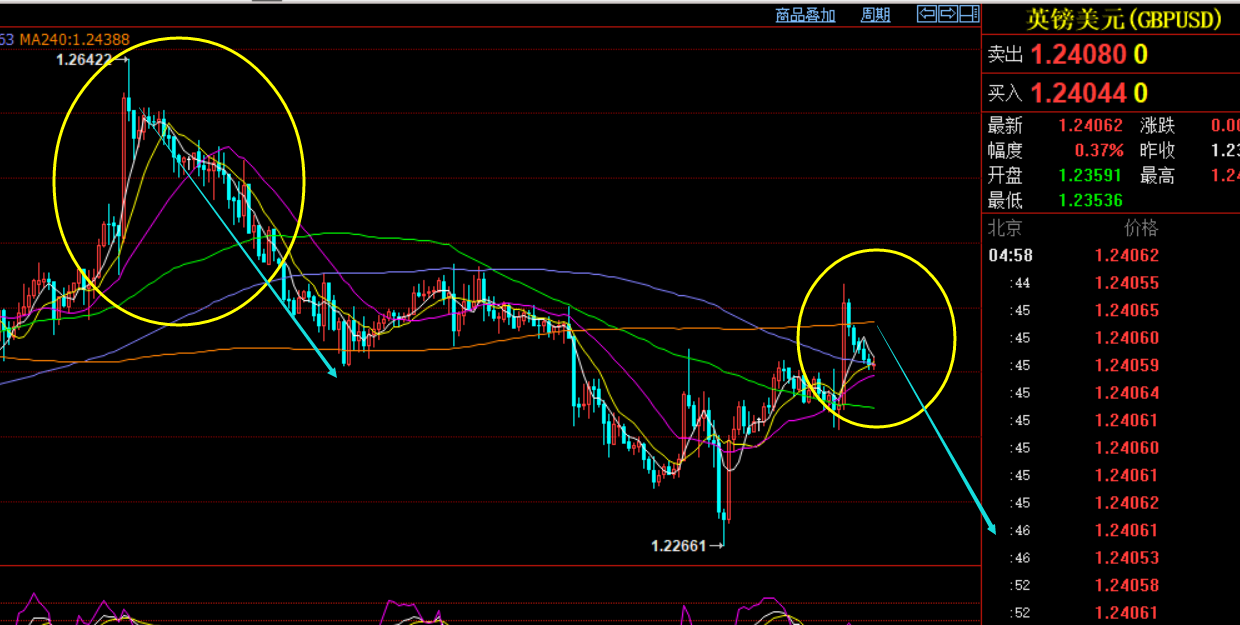Select the 价格 price column header

(1141, 228)
